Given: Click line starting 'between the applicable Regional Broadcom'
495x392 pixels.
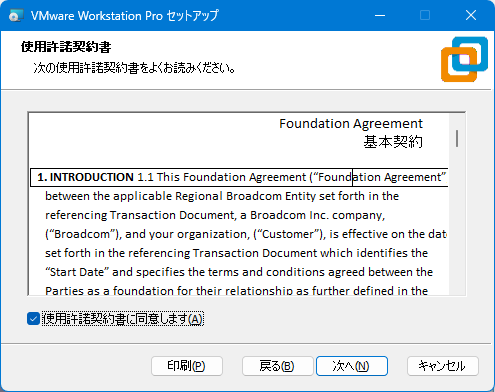Looking at the screenshot, I should 222,196.
